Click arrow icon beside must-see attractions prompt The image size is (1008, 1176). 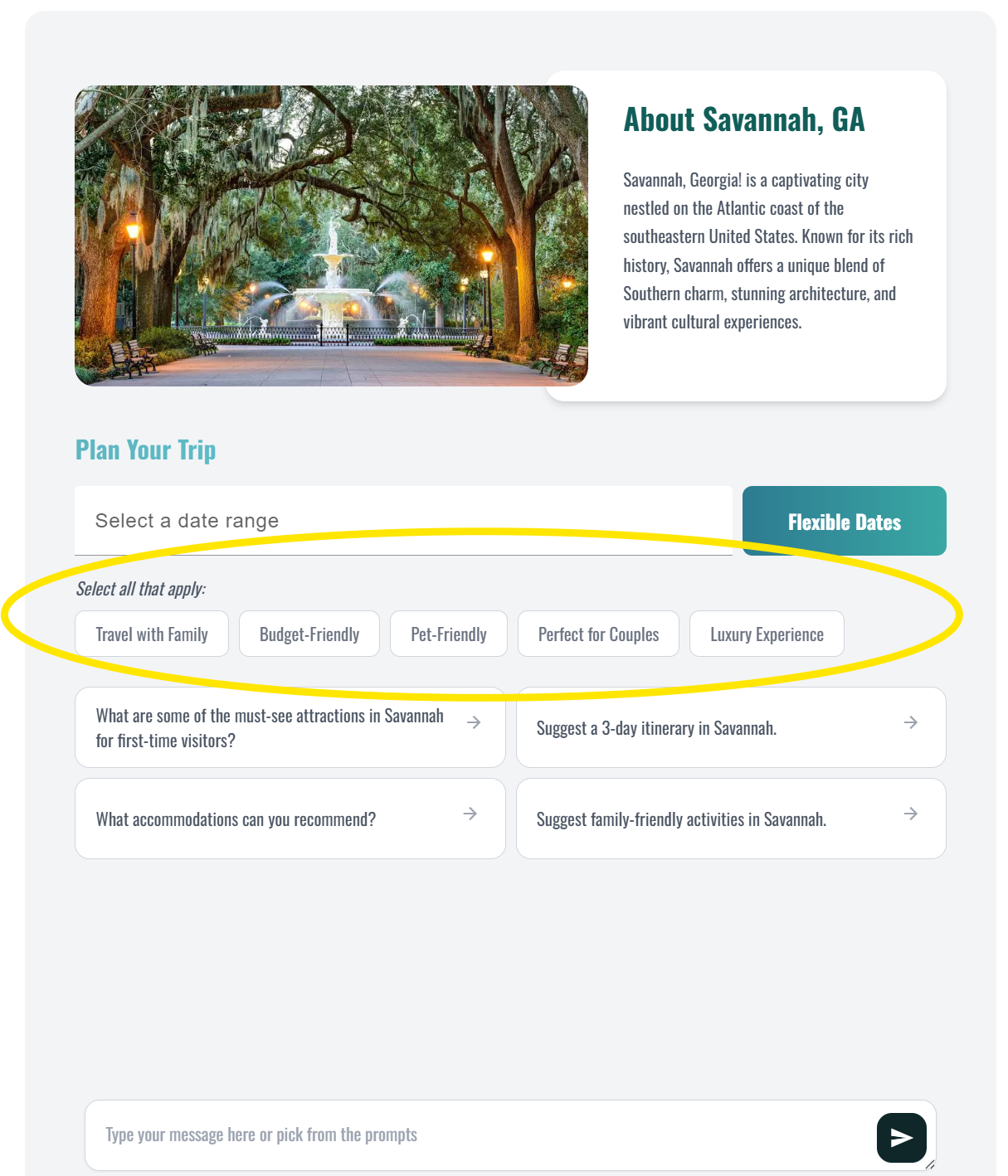(x=474, y=722)
